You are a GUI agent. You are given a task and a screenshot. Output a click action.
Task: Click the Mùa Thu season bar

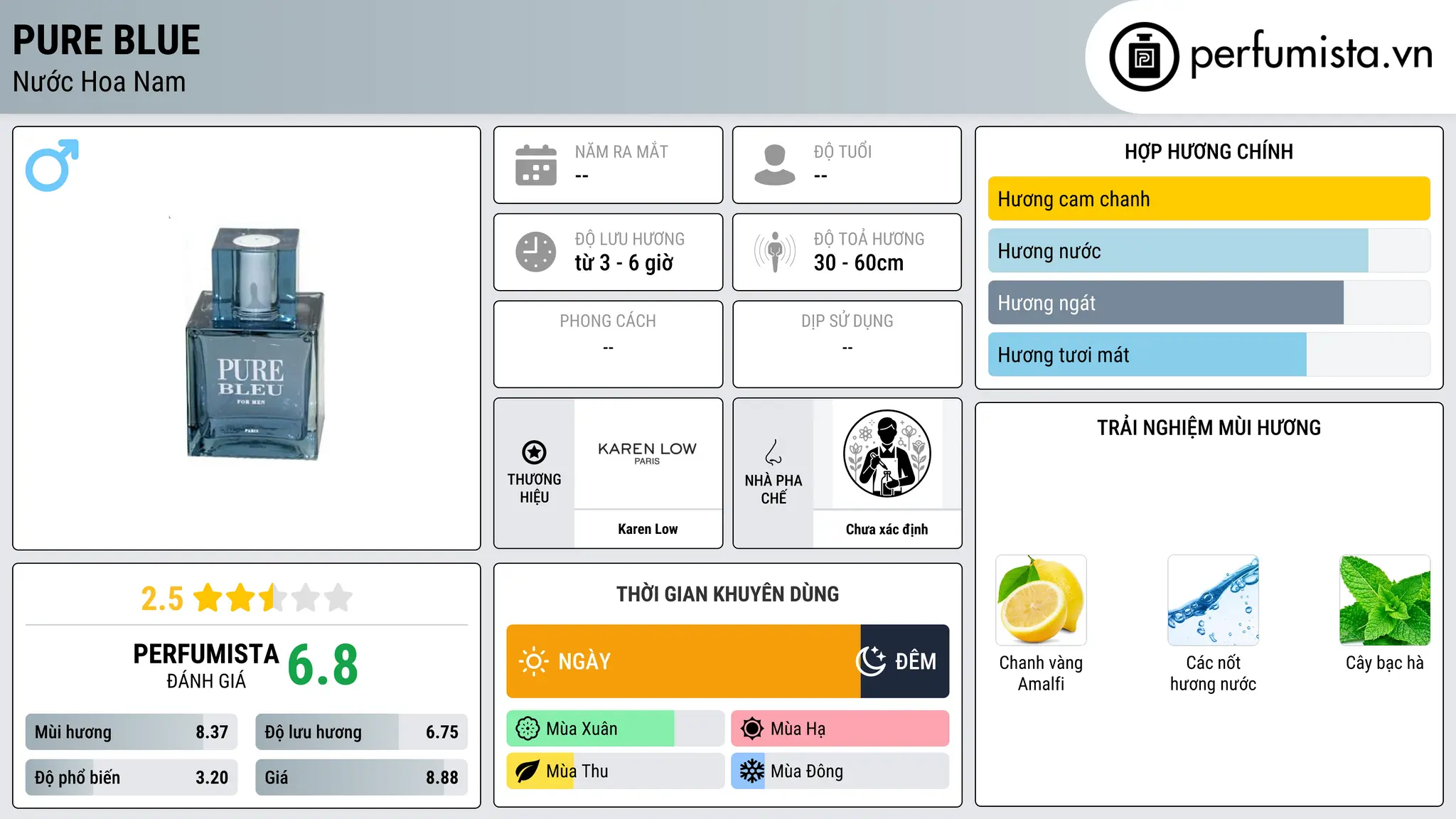pyautogui.click(x=616, y=771)
